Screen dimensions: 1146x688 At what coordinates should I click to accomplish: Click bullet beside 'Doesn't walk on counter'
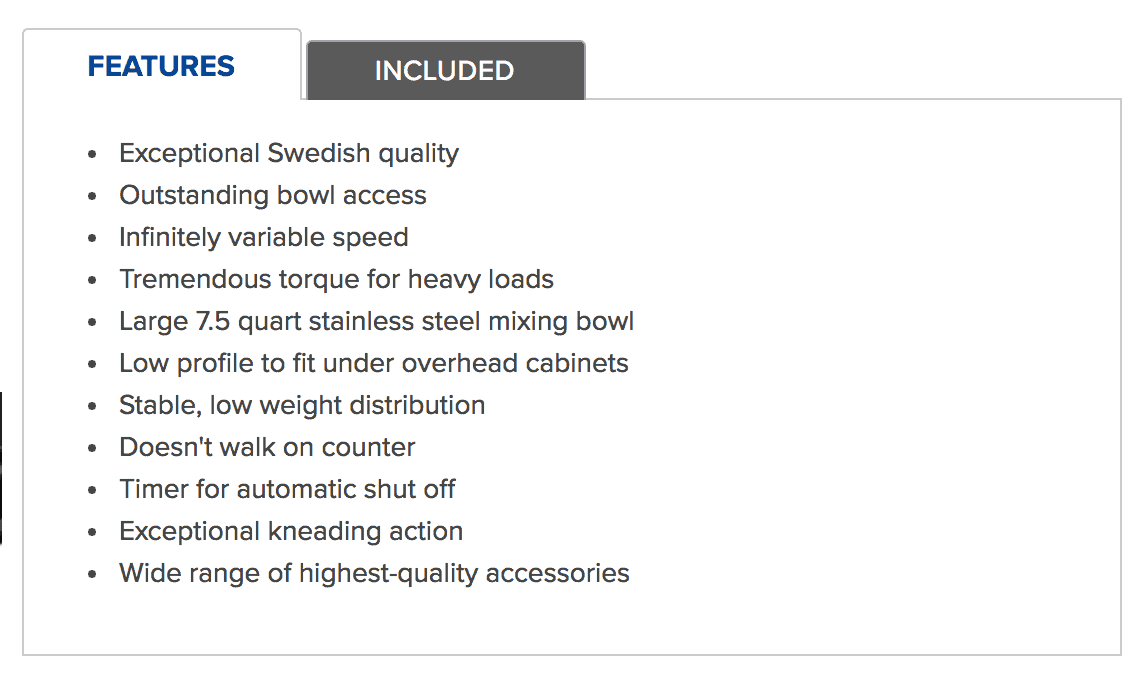(x=92, y=448)
